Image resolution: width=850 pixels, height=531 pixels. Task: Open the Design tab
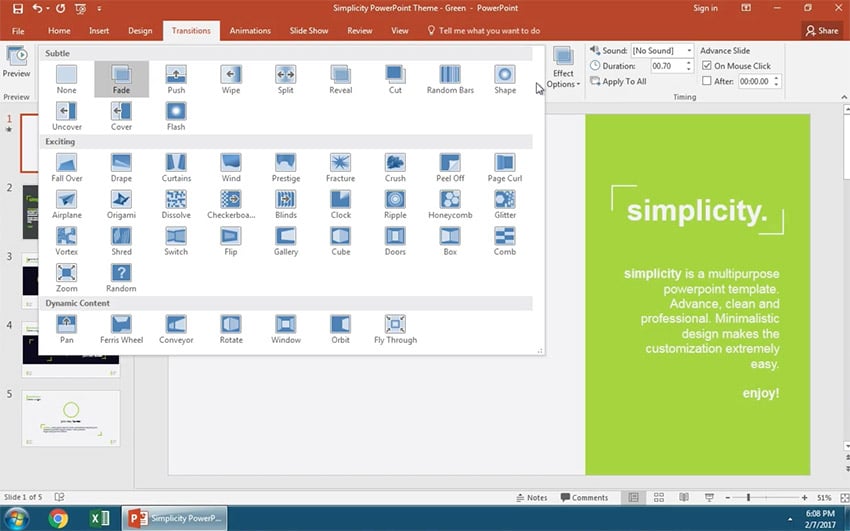[x=140, y=31]
